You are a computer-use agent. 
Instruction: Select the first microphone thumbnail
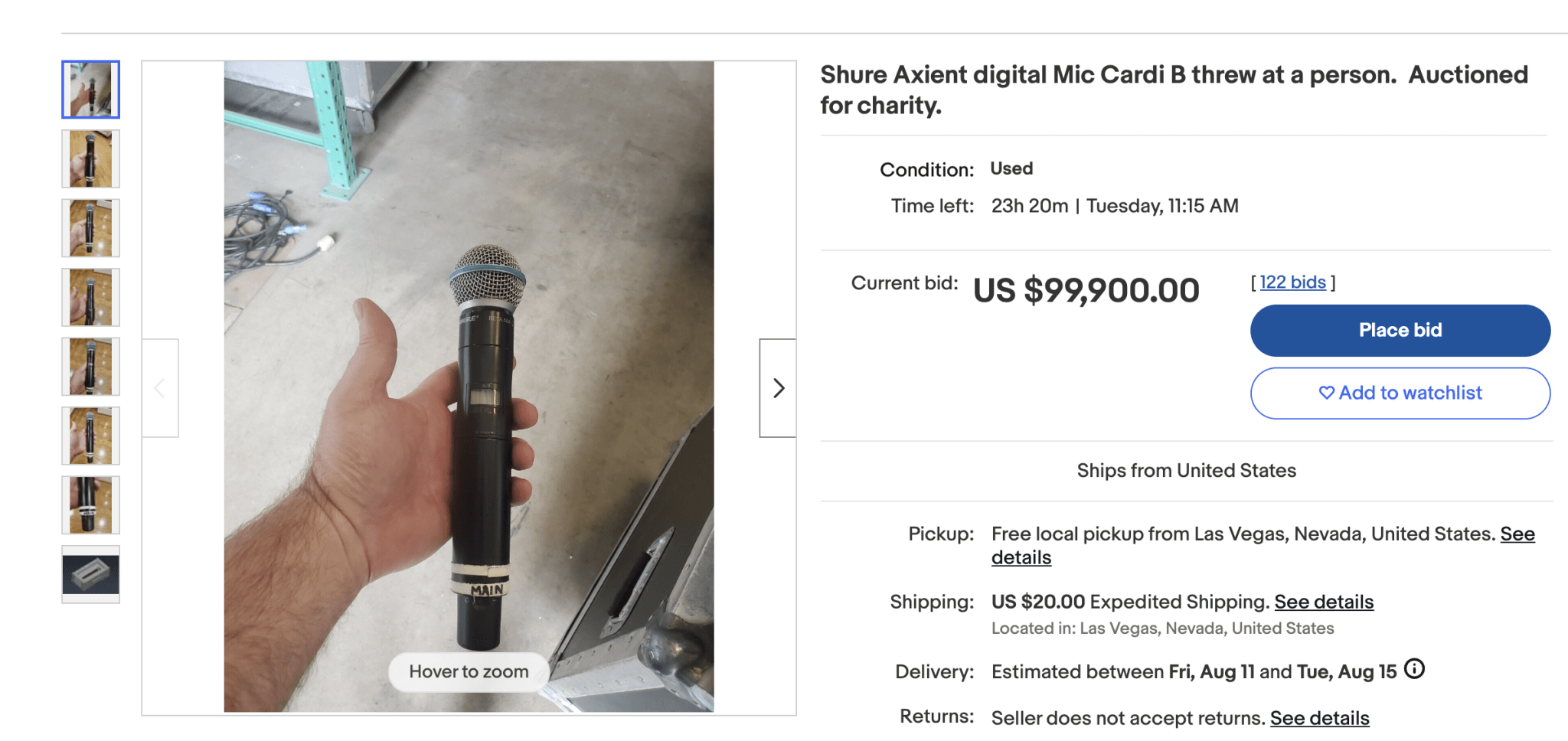coord(90,90)
